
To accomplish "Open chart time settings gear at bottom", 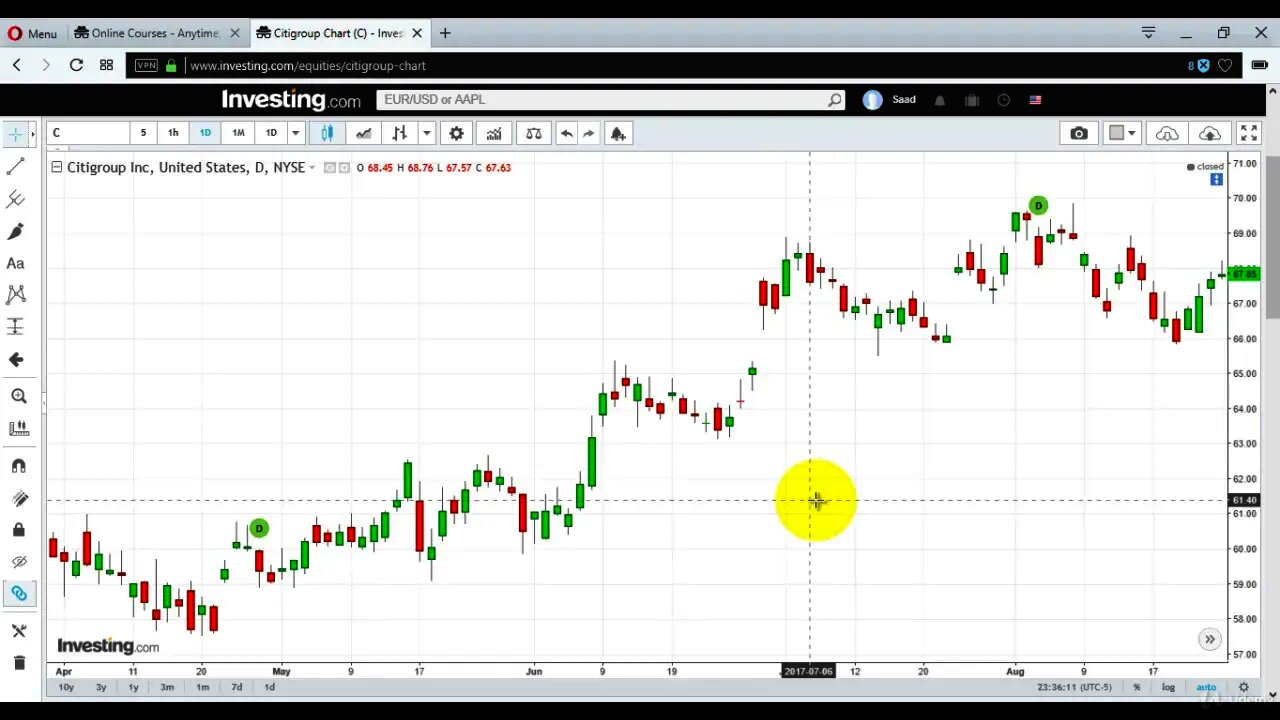I will coord(1244,687).
